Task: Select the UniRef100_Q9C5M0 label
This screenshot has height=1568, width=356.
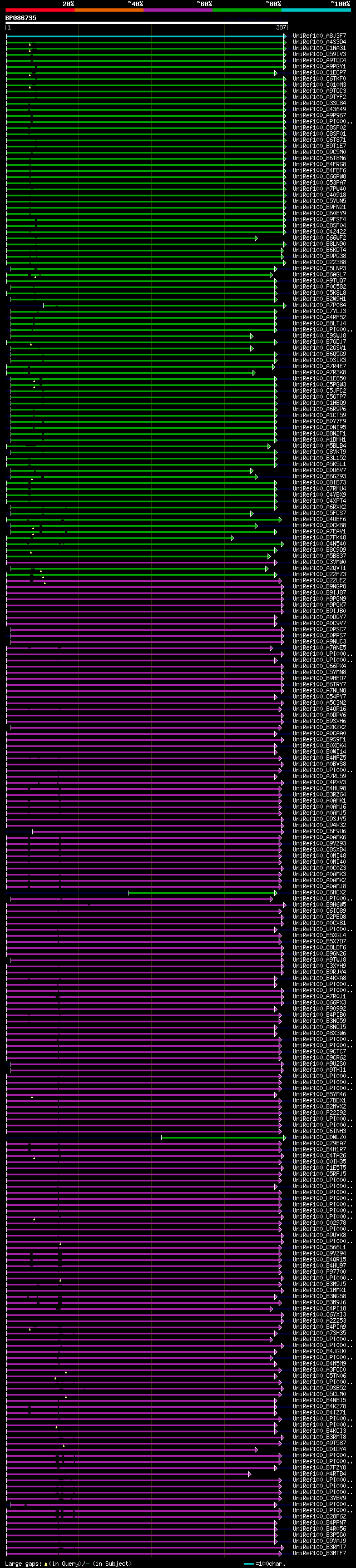Action: pos(319,152)
